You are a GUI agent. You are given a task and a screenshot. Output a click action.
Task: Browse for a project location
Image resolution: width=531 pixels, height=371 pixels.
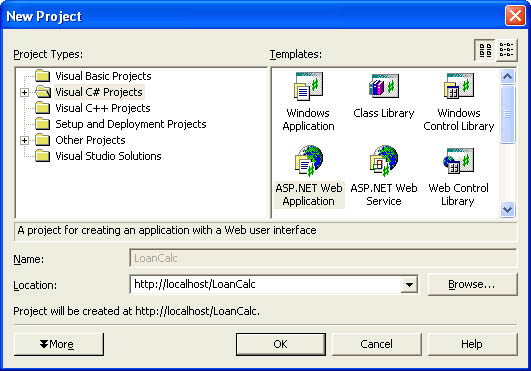pos(472,284)
